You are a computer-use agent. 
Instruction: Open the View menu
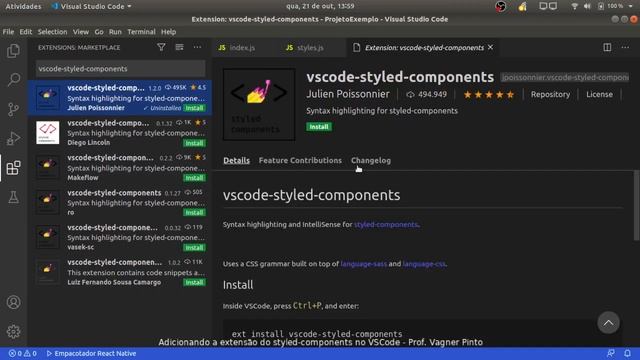tap(81, 32)
